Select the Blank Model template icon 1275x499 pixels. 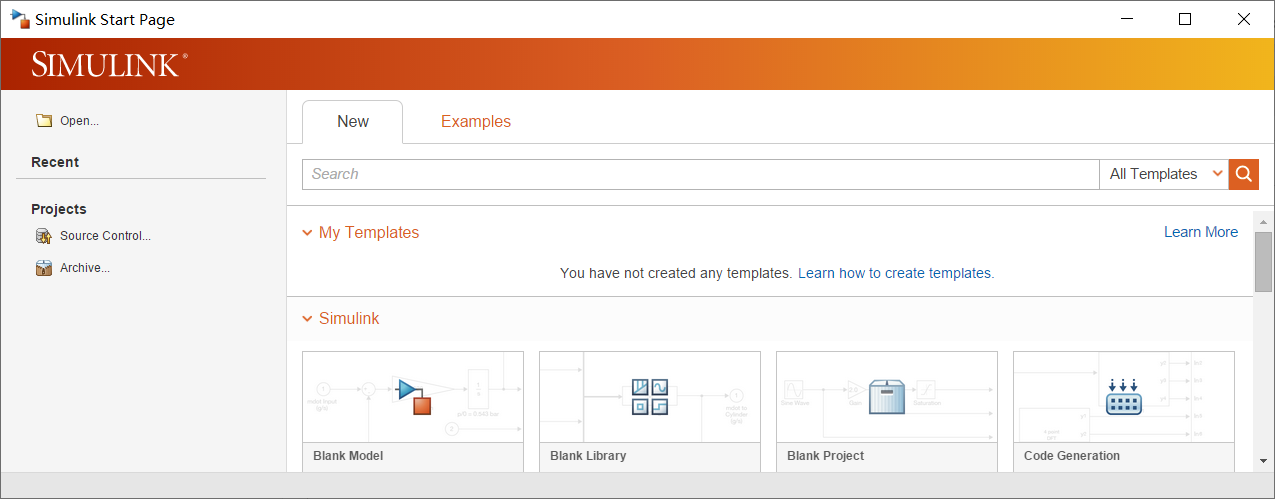click(x=413, y=396)
